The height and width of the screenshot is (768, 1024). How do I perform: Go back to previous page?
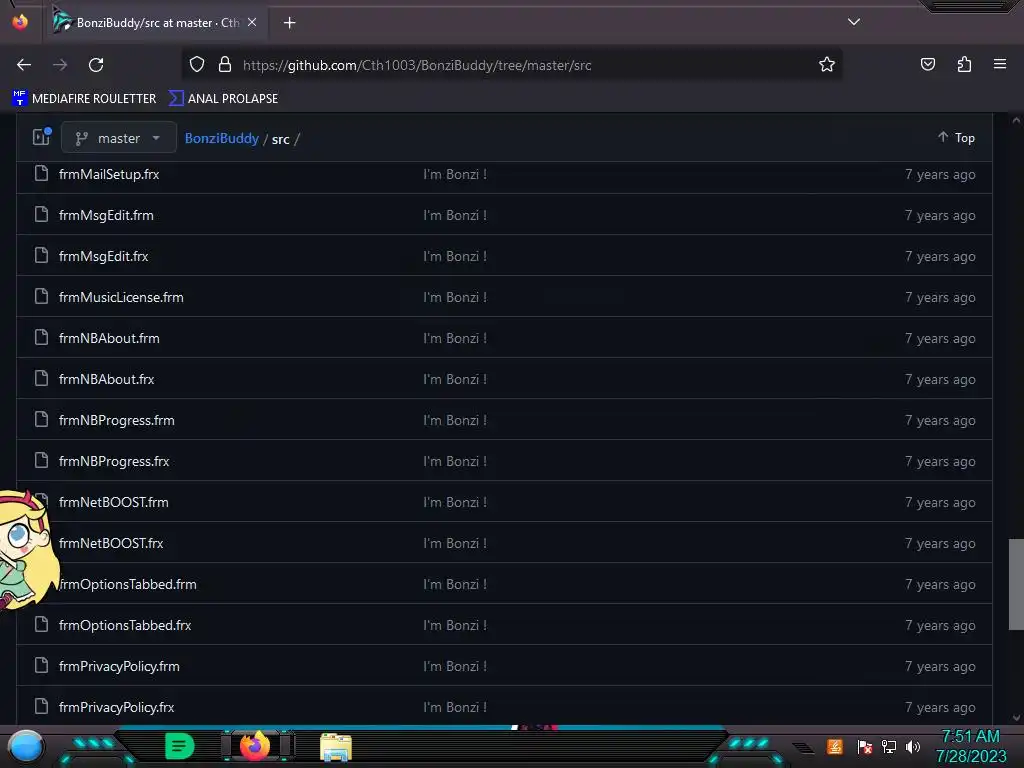[x=24, y=65]
